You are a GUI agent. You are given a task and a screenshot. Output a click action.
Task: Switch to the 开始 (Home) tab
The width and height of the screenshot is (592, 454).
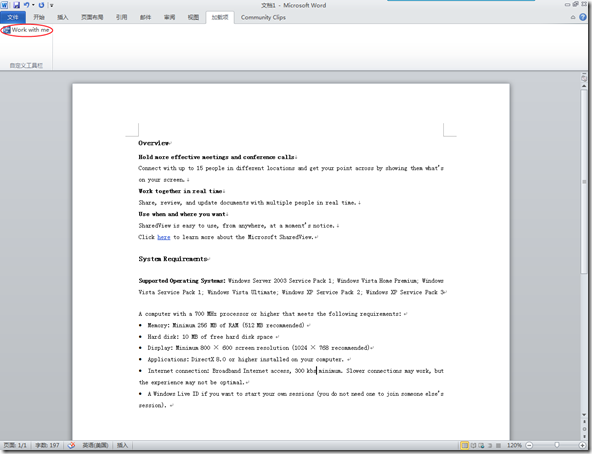39,17
